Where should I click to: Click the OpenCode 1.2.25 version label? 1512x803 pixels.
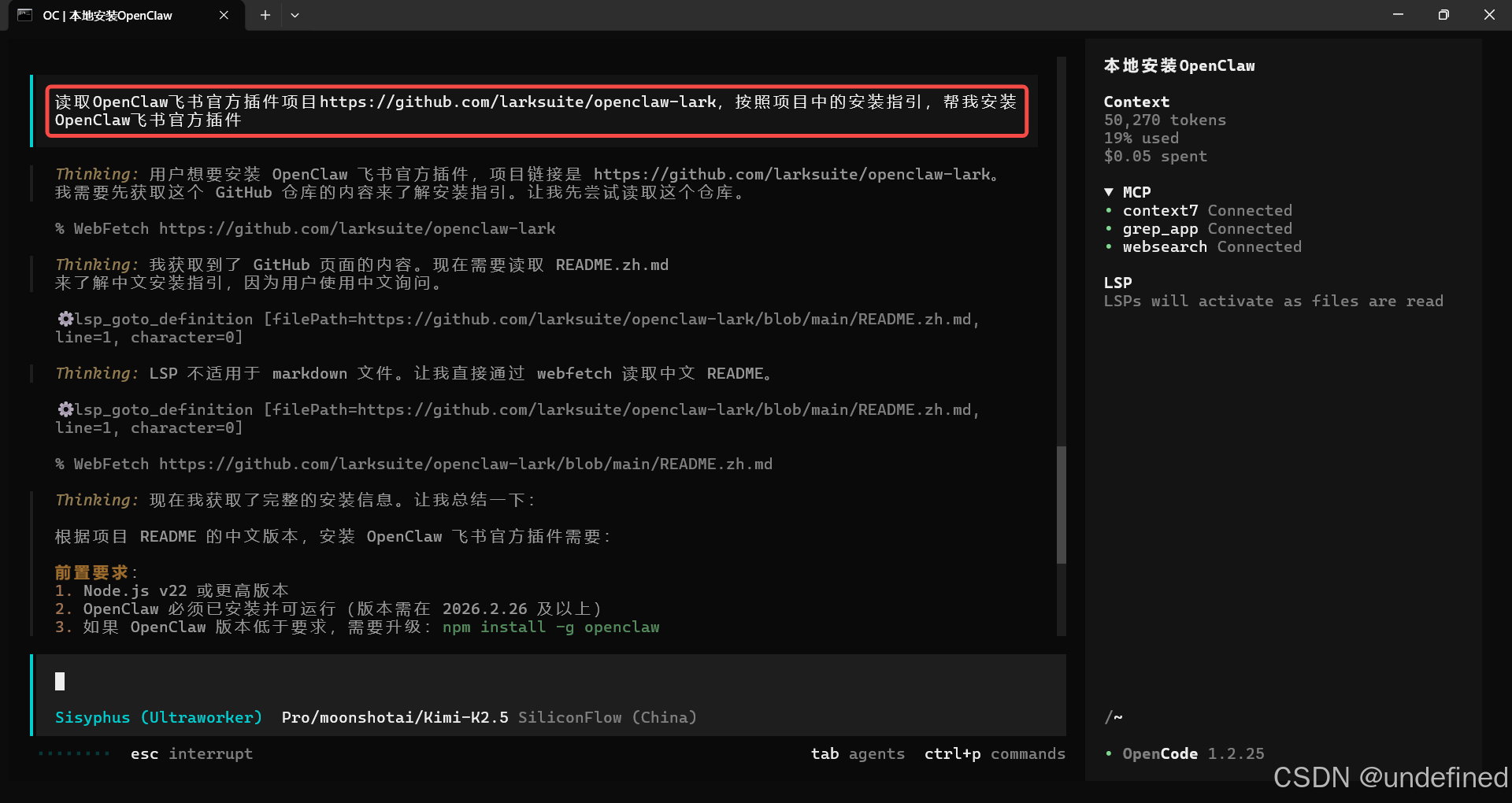pos(1193,753)
